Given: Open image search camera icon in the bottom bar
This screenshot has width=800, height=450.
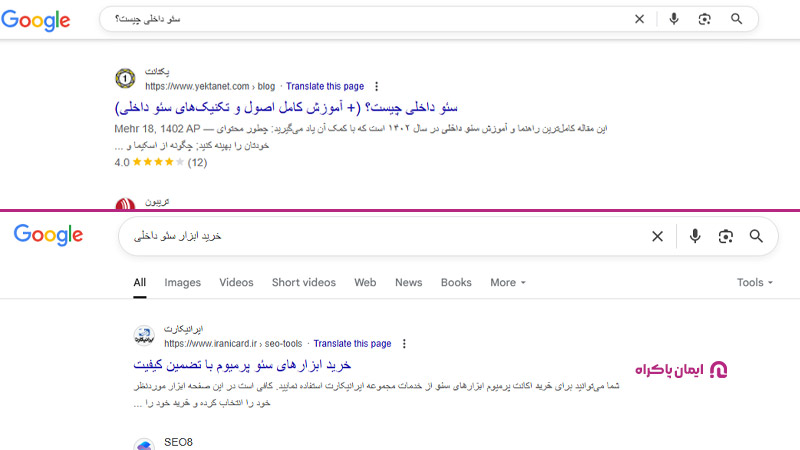Looking at the screenshot, I should 726,236.
